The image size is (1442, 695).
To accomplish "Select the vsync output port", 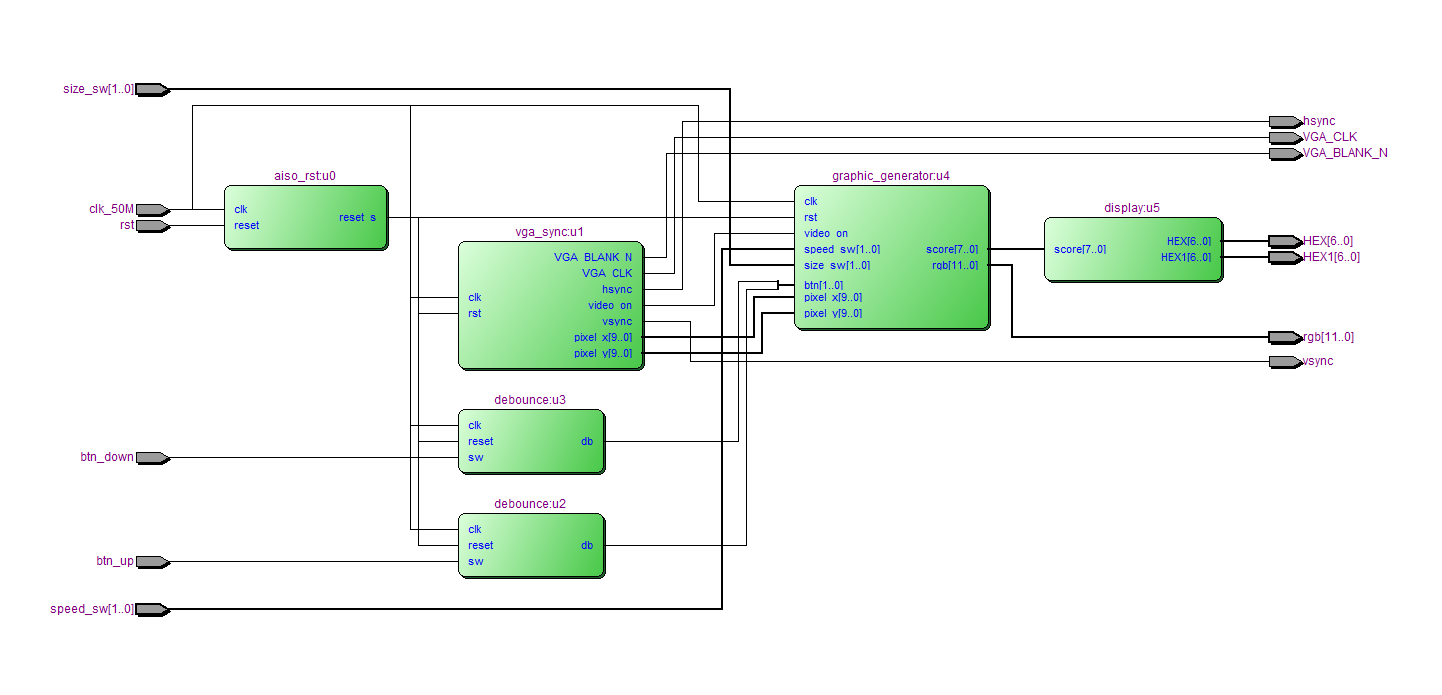I will (x=1283, y=361).
